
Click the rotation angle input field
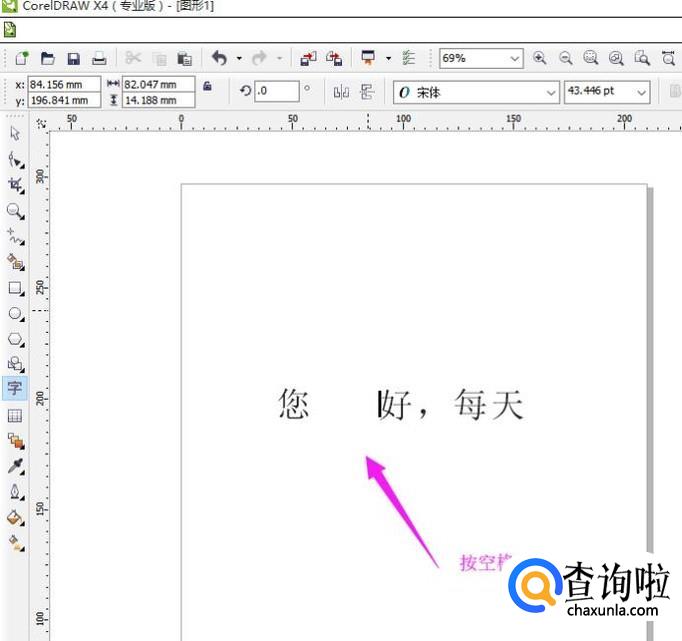276,92
